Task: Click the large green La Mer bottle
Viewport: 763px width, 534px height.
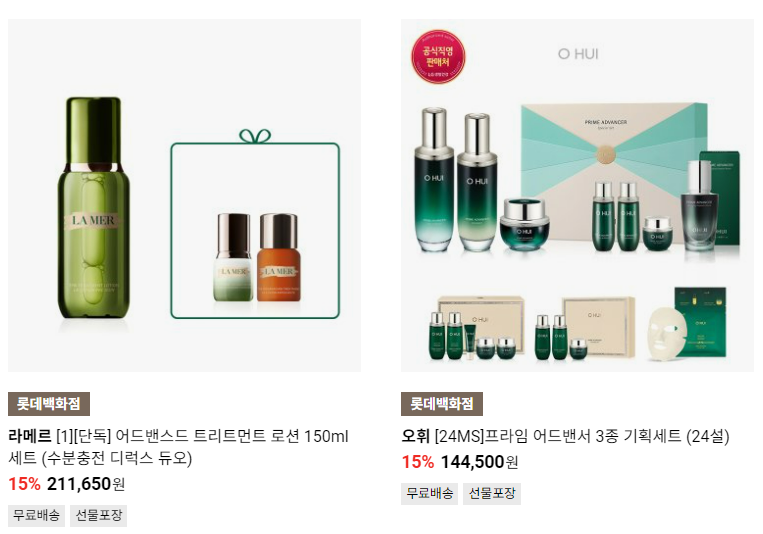Action: (x=93, y=208)
